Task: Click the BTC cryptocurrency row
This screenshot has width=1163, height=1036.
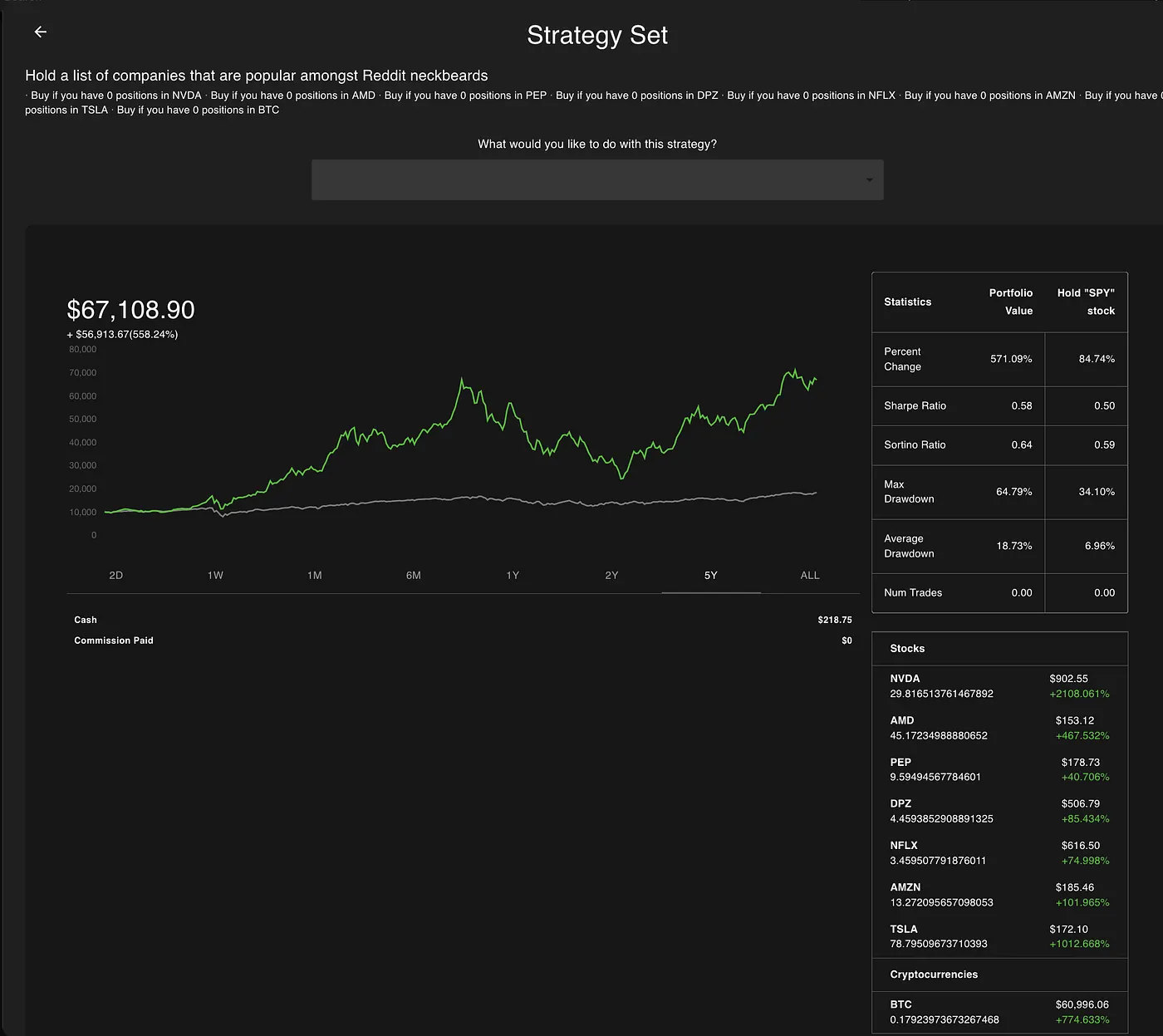Action: click(x=999, y=1012)
